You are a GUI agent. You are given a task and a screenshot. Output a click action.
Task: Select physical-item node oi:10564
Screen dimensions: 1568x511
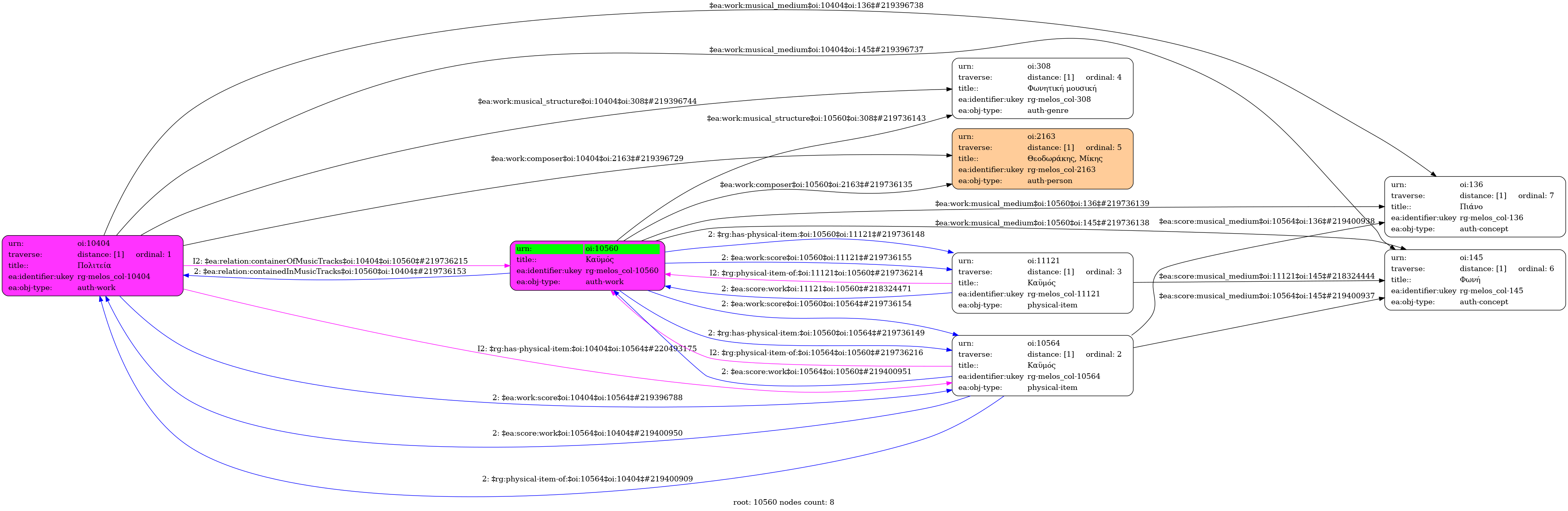coord(1042,366)
